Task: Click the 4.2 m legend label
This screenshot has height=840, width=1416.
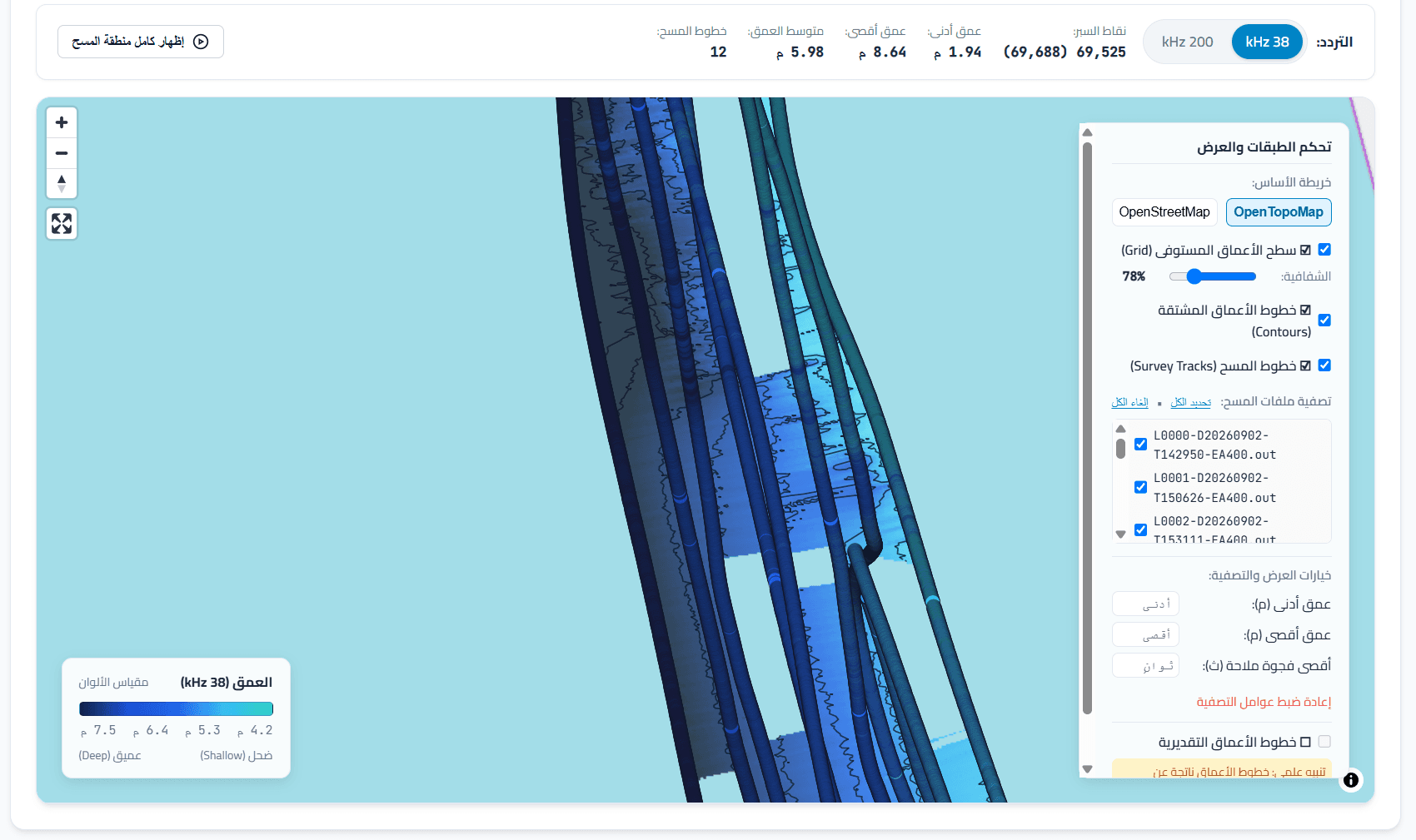Action: click(x=255, y=730)
